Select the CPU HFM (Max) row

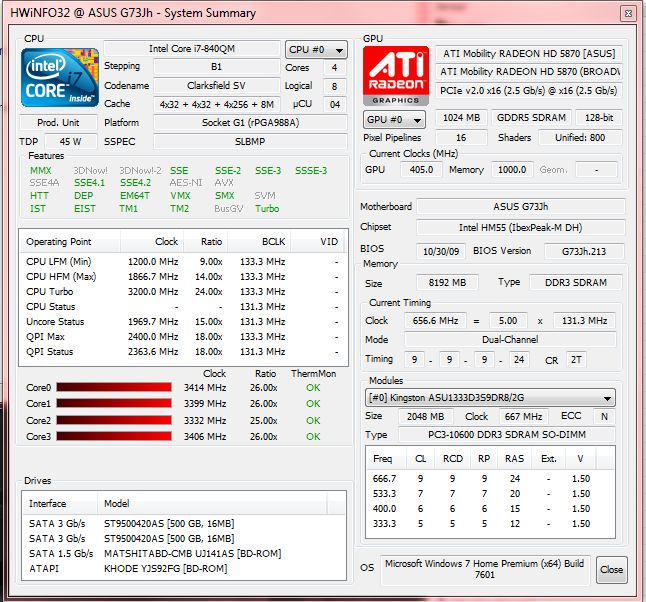pyautogui.click(x=183, y=276)
